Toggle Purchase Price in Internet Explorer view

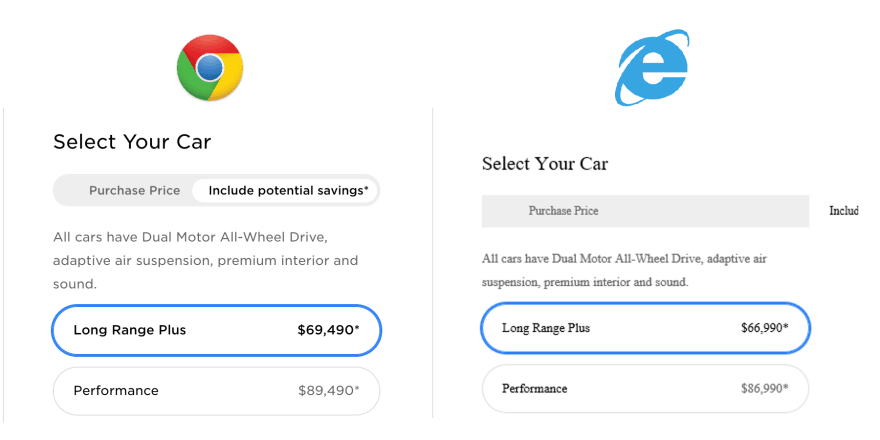pyautogui.click(x=645, y=211)
